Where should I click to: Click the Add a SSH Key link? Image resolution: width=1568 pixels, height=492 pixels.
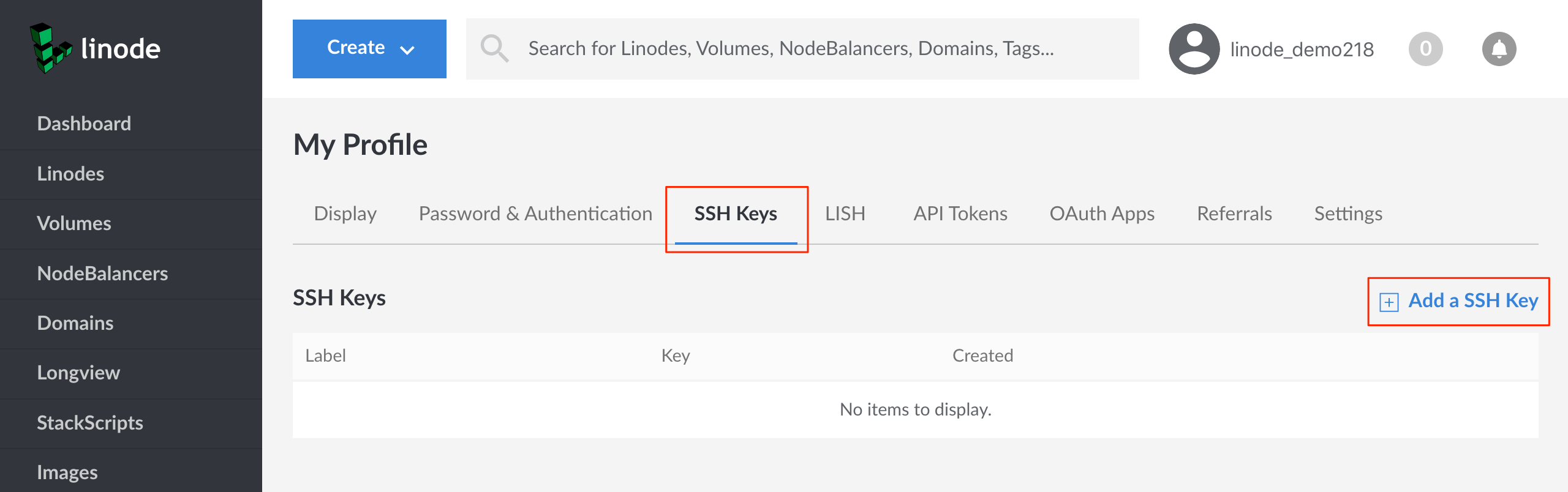coord(1472,300)
